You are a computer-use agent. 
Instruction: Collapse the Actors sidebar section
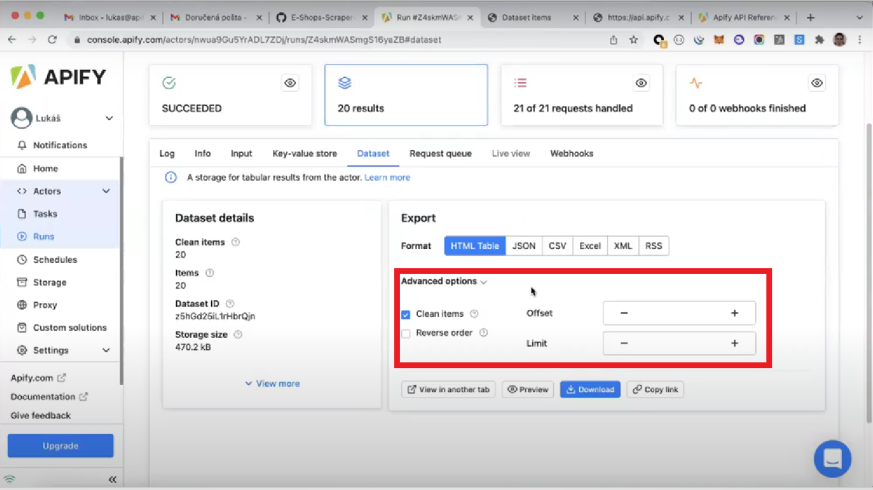pyautogui.click(x=106, y=191)
